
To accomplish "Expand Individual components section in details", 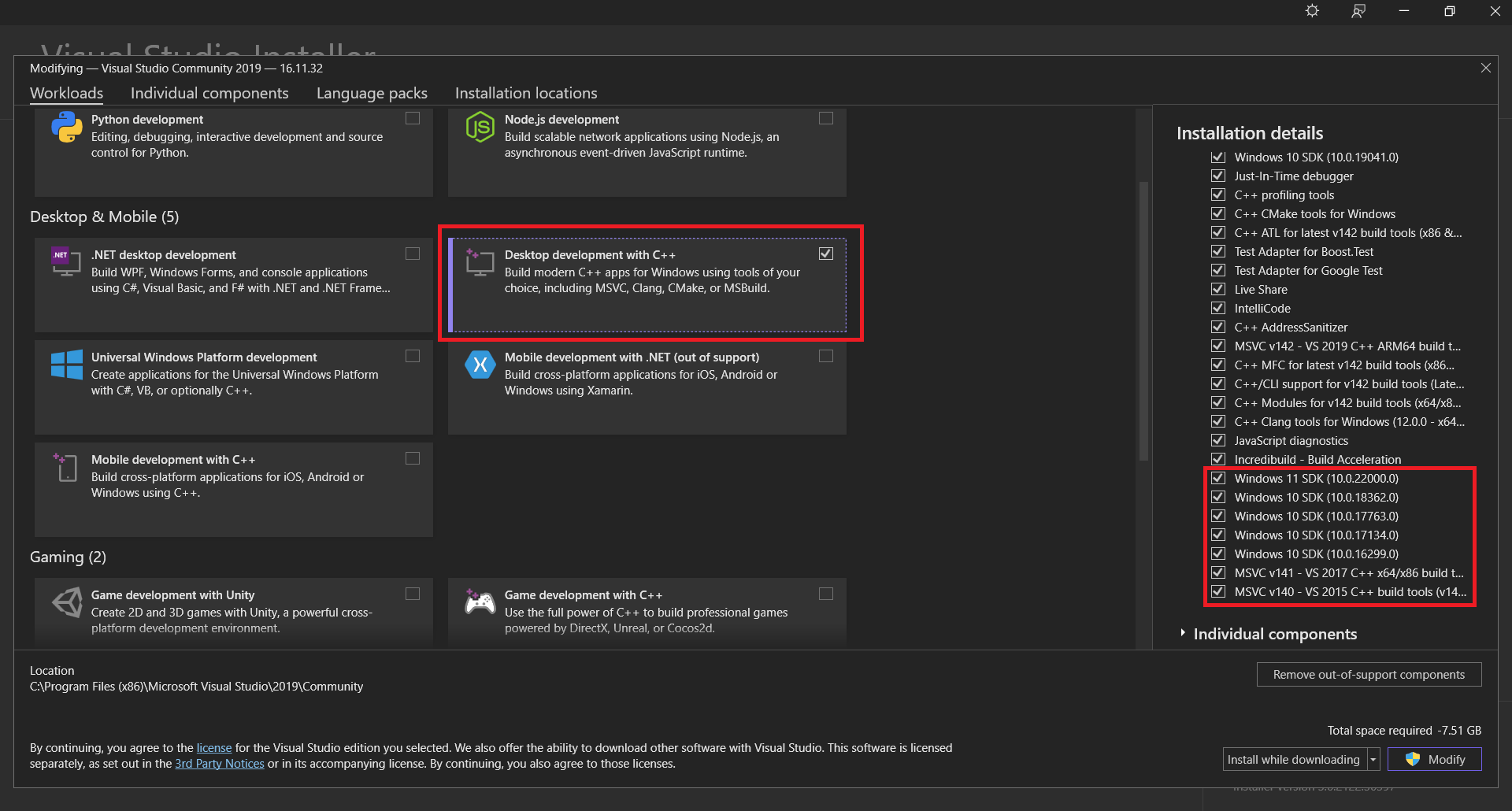I will [x=1183, y=633].
